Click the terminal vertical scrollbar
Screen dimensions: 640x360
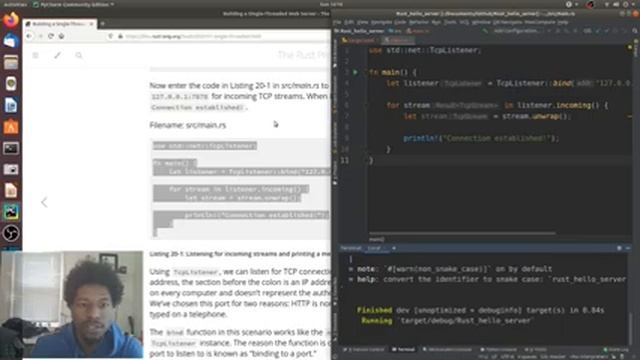631,329
